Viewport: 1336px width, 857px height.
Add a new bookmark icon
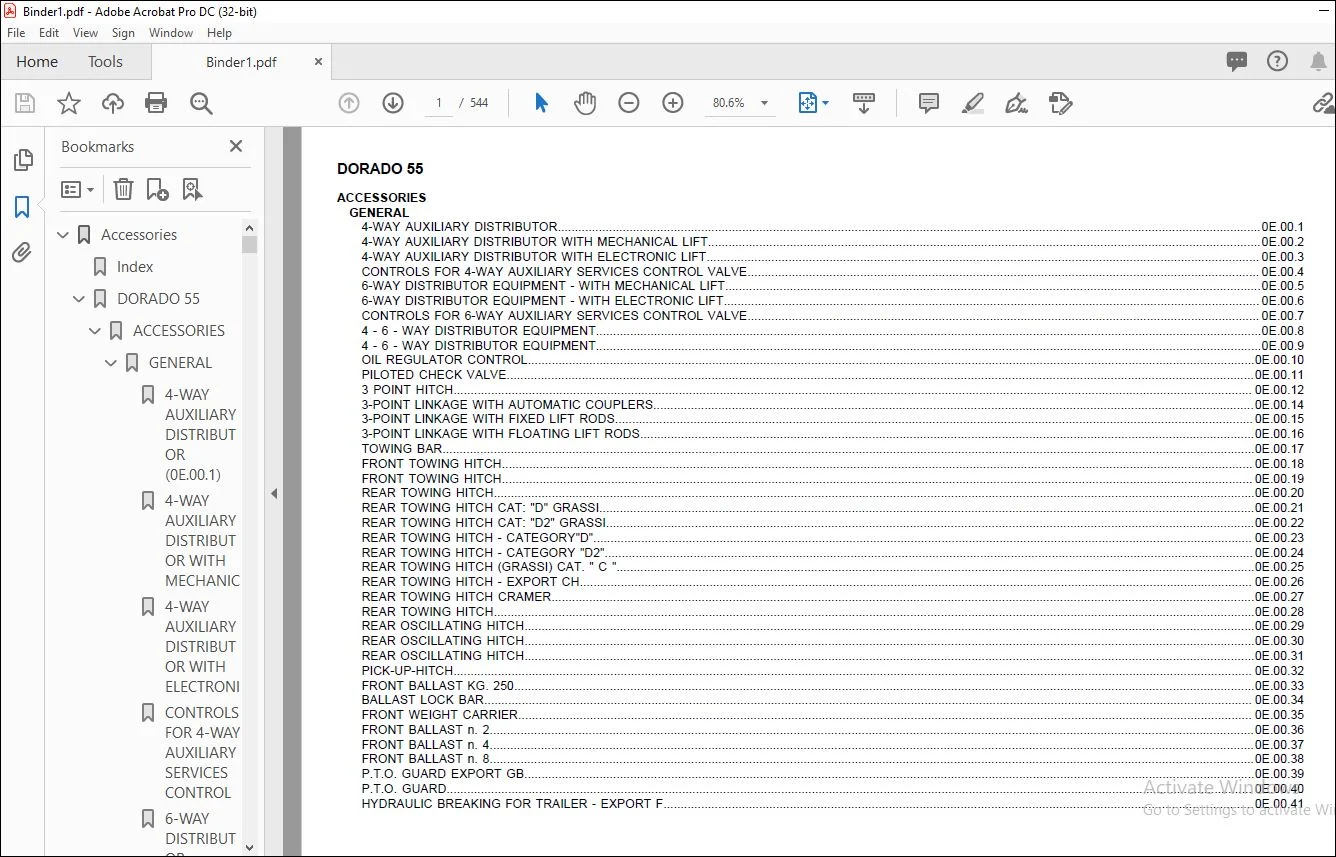(157, 189)
